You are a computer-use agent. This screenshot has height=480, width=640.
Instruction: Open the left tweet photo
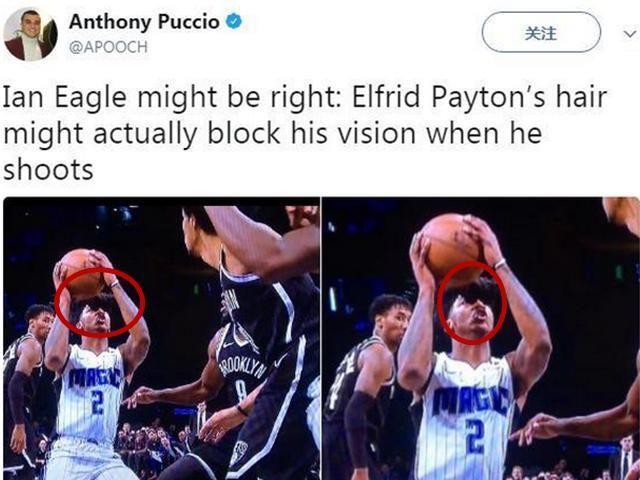pos(162,338)
